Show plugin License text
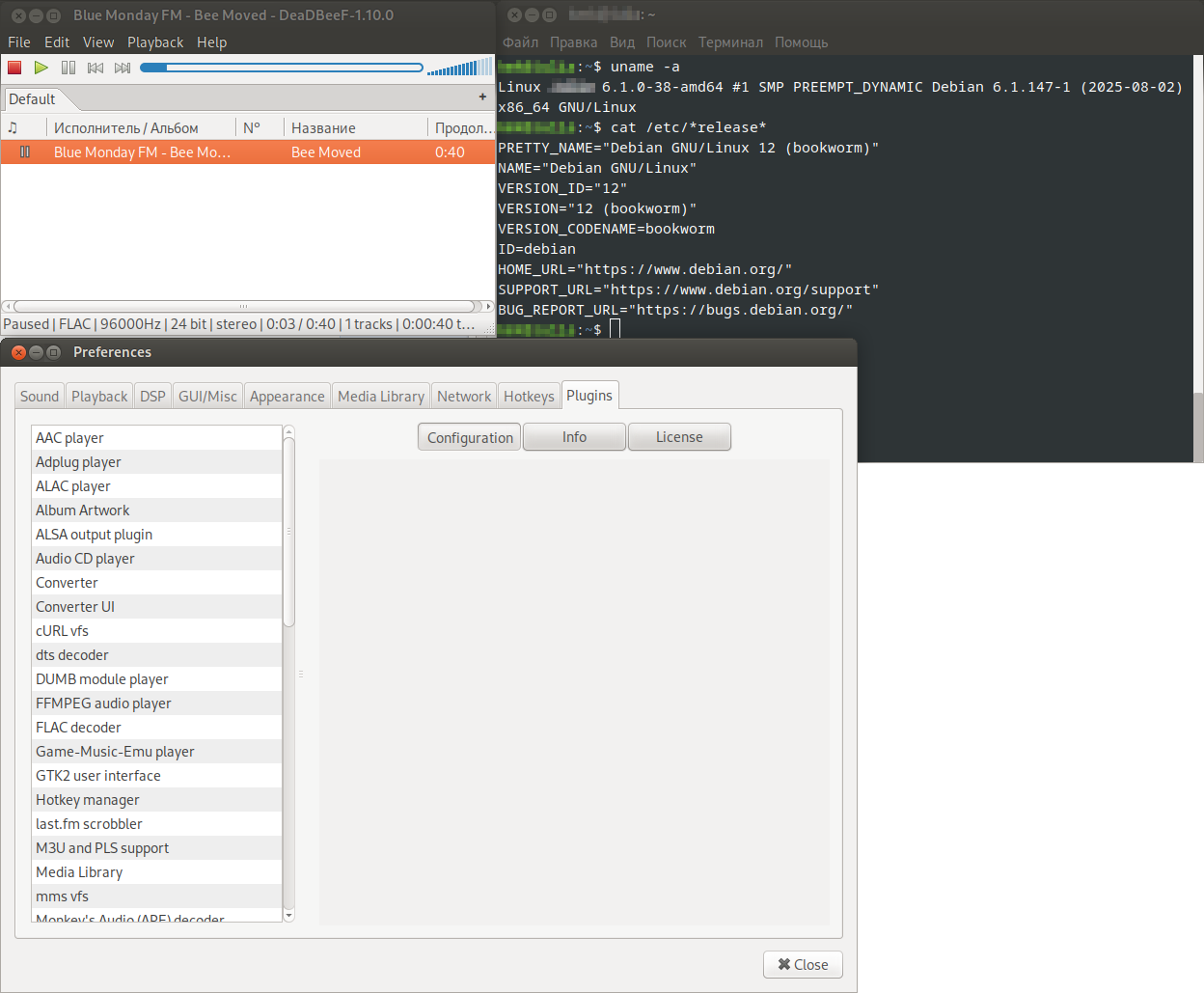Image resolution: width=1204 pixels, height=993 pixels. tap(679, 437)
